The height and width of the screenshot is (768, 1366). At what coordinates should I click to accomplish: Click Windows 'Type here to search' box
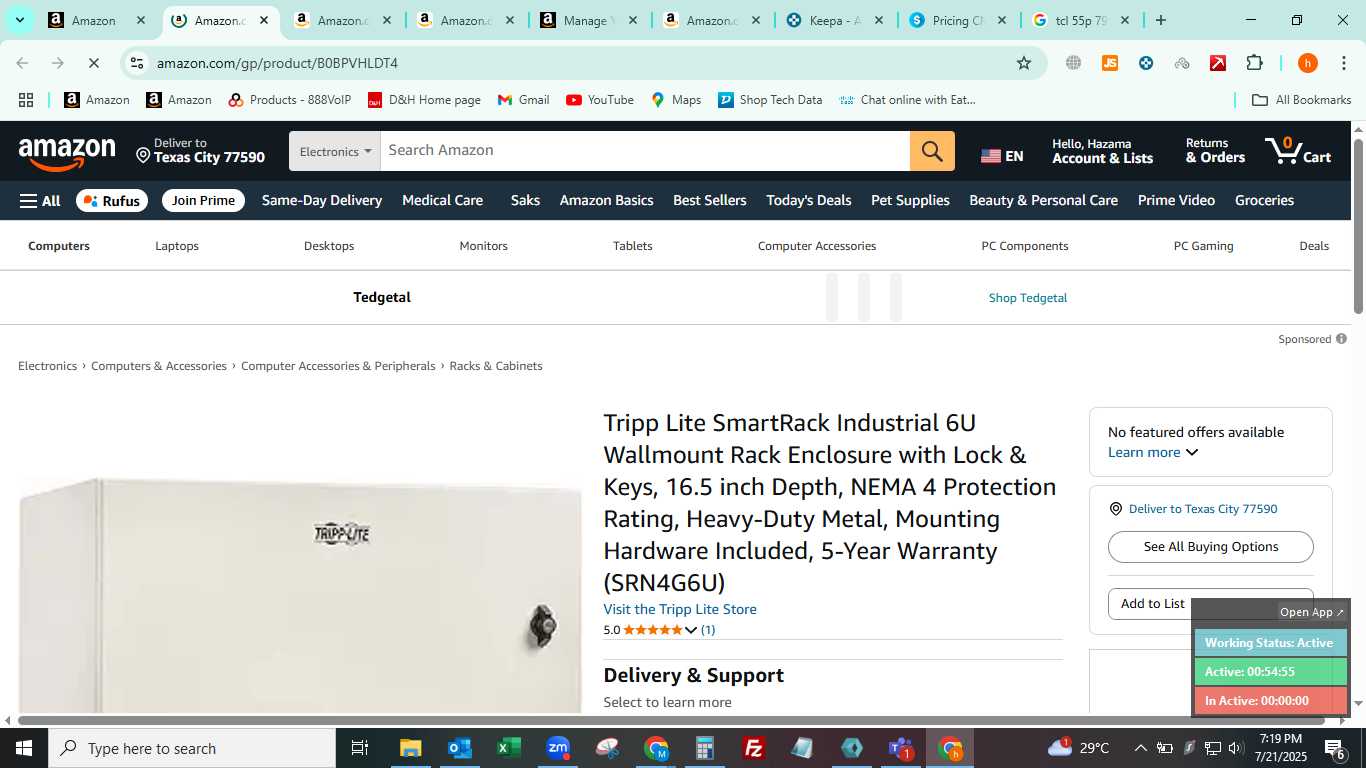coord(192,748)
